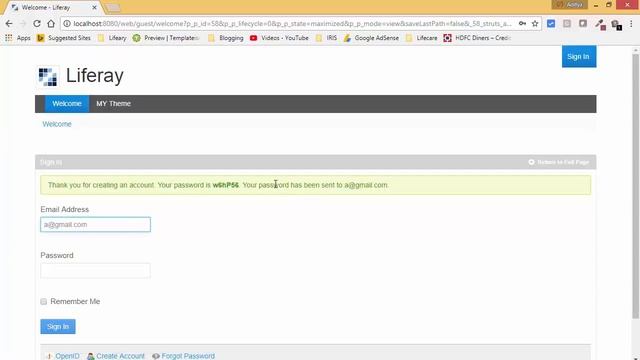
Task: Open Lifecare bookmark folder
Action: [x=422, y=38]
